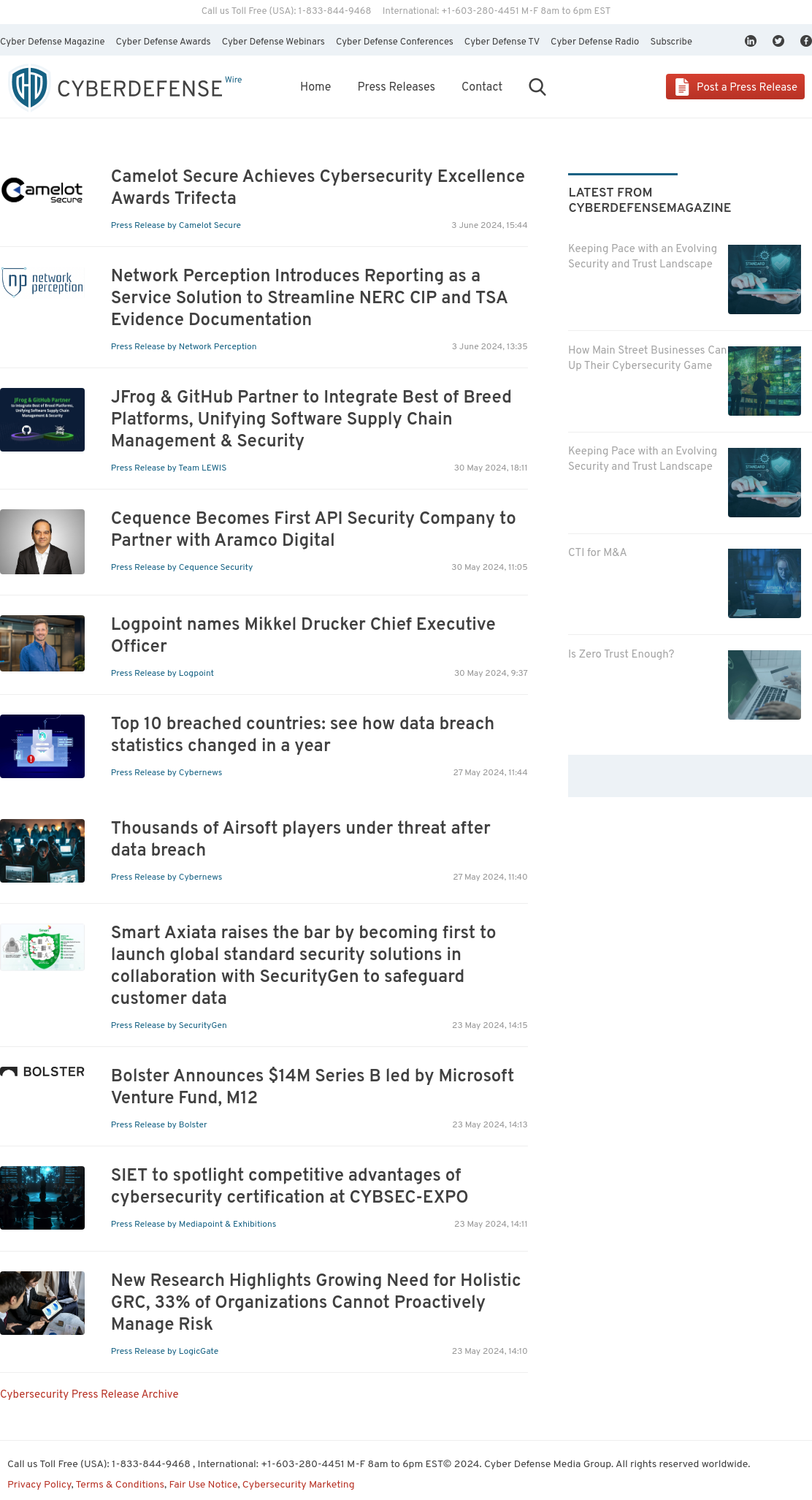Click the Network Perception logo thumbnail
This screenshot has width=812, height=1500.
click(42, 282)
